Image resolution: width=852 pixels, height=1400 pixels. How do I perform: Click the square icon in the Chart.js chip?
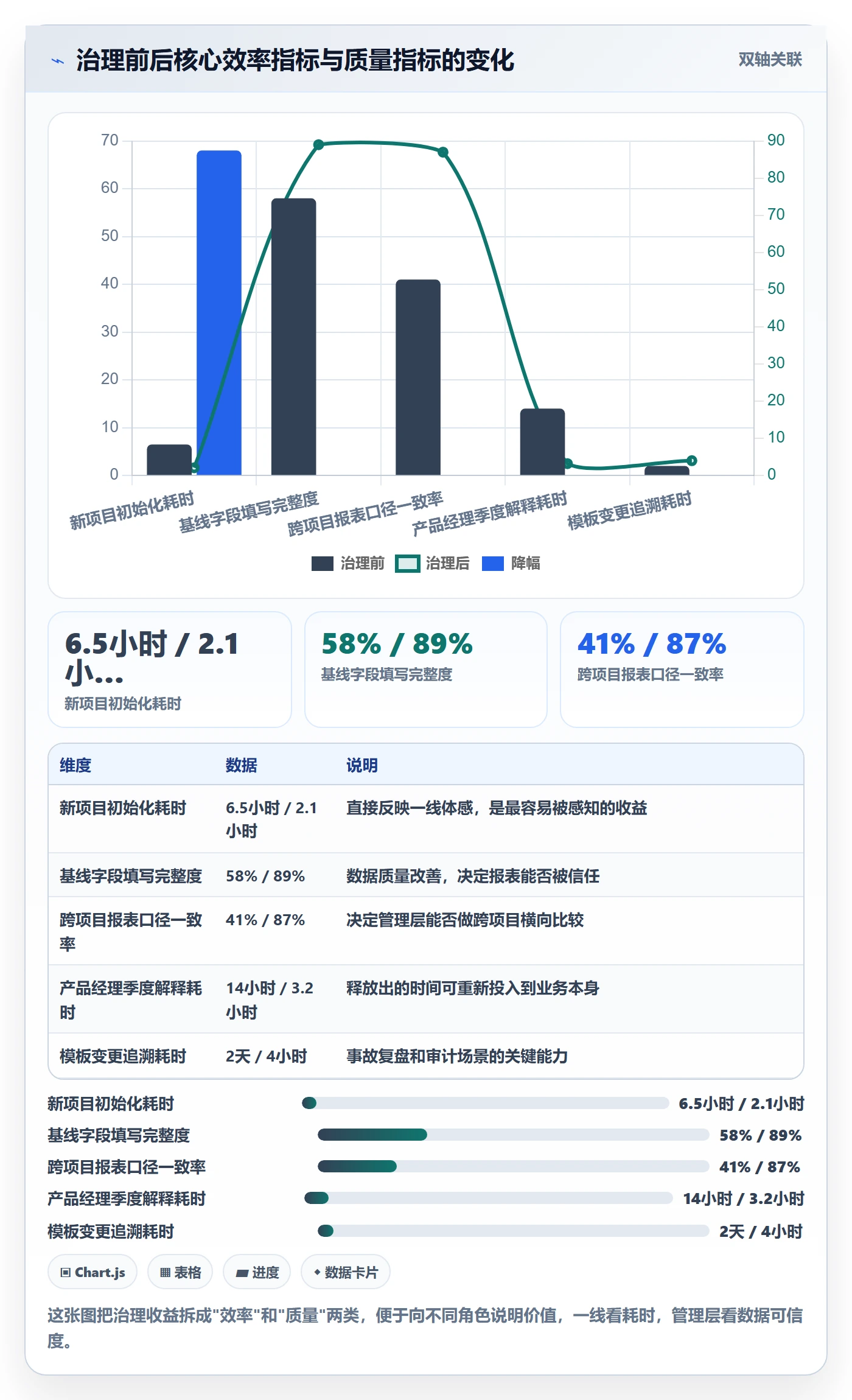[66, 1272]
